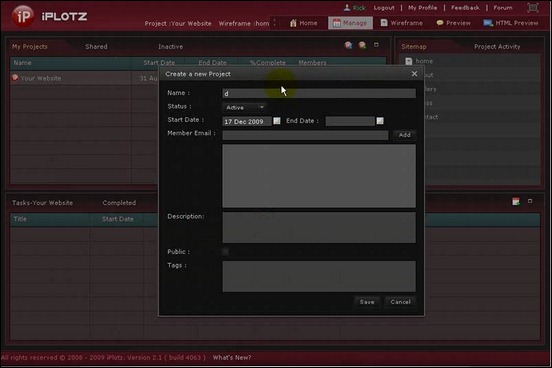Screen dimensions: 552x368
Task: Click the first project globe icon
Action: (x=348, y=45)
